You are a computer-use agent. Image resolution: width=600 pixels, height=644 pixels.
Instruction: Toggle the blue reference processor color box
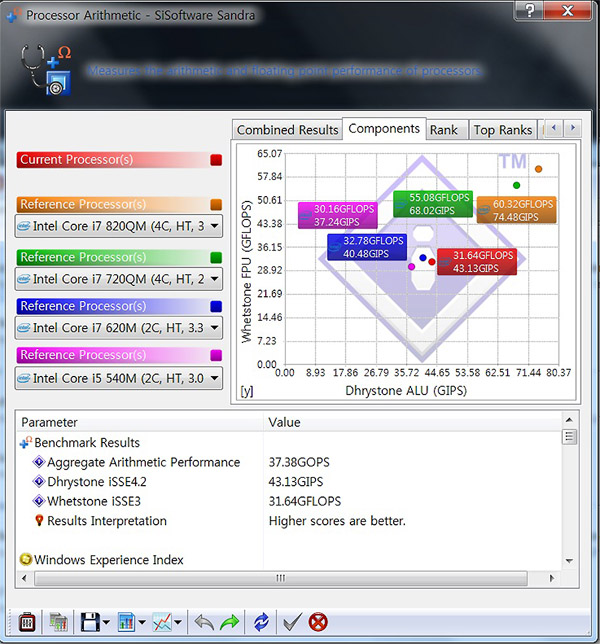pyautogui.click(x=216, y=306)
